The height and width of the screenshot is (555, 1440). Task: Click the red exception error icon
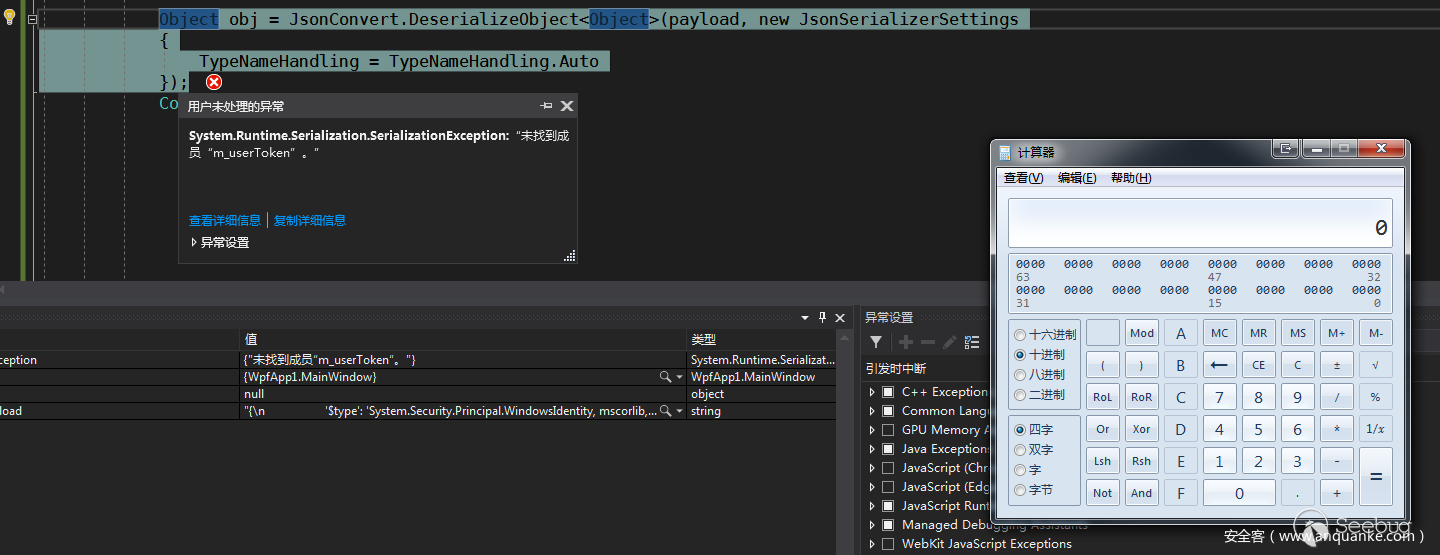pos(213,82)
